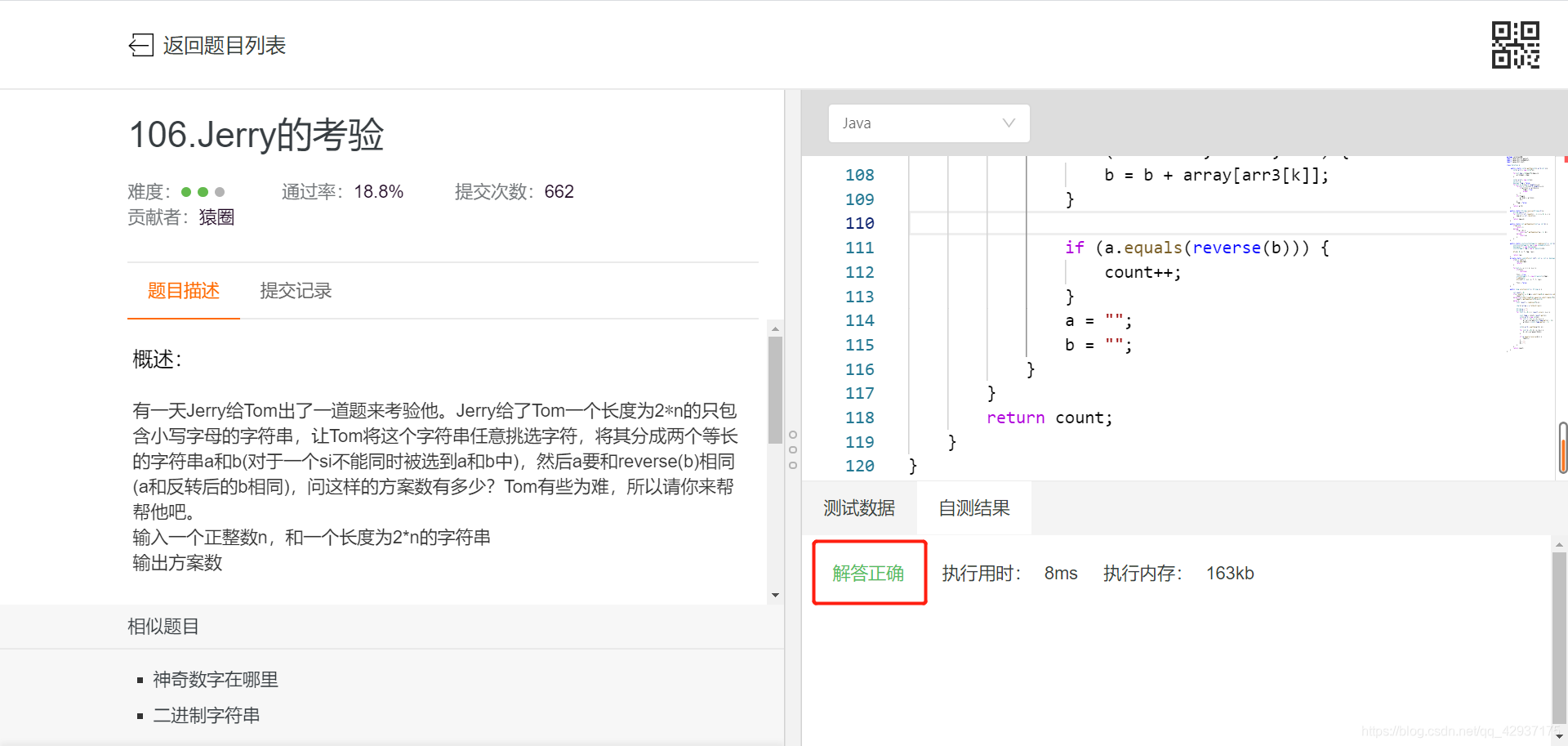Click the panel splitter dots handle
1568x746 pixels.
[793, 450]
